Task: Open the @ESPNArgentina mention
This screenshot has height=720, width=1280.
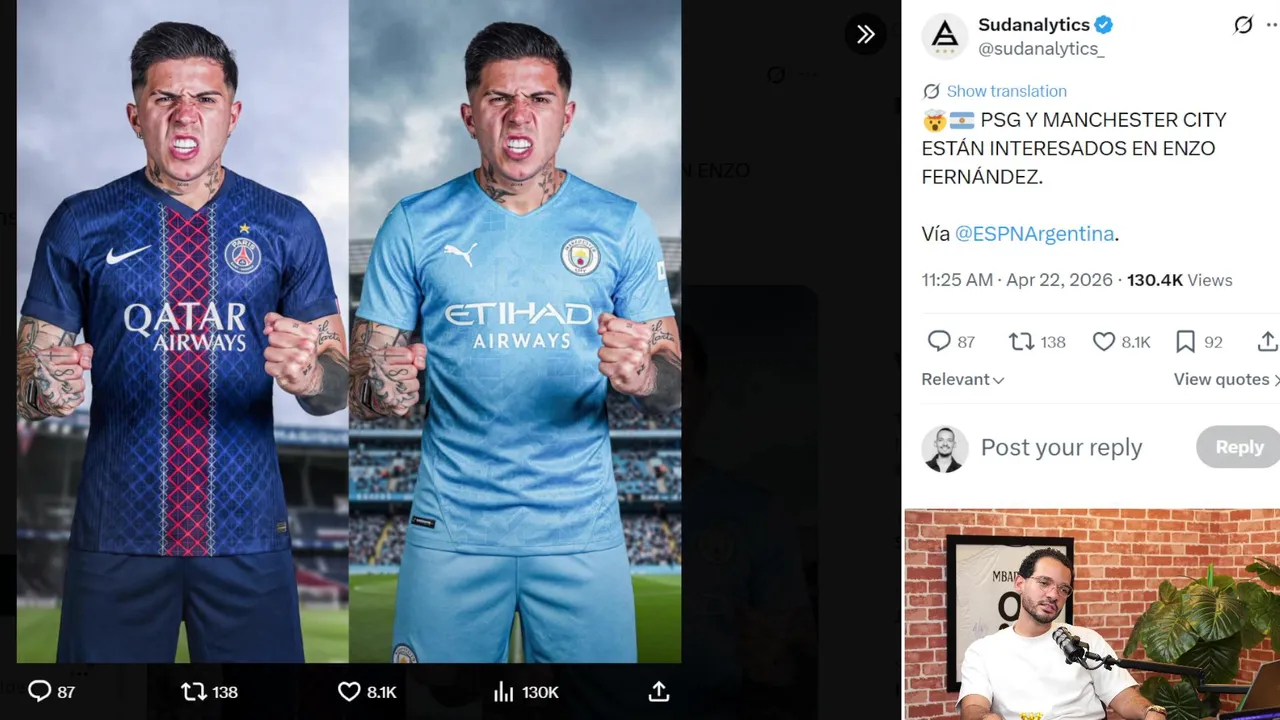Action: 1034,234
